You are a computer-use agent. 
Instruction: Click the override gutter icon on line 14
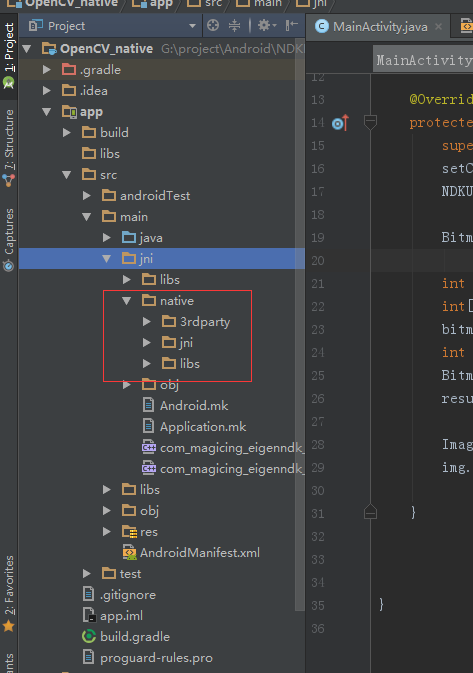pyautogui.click(x=340, y=123)
